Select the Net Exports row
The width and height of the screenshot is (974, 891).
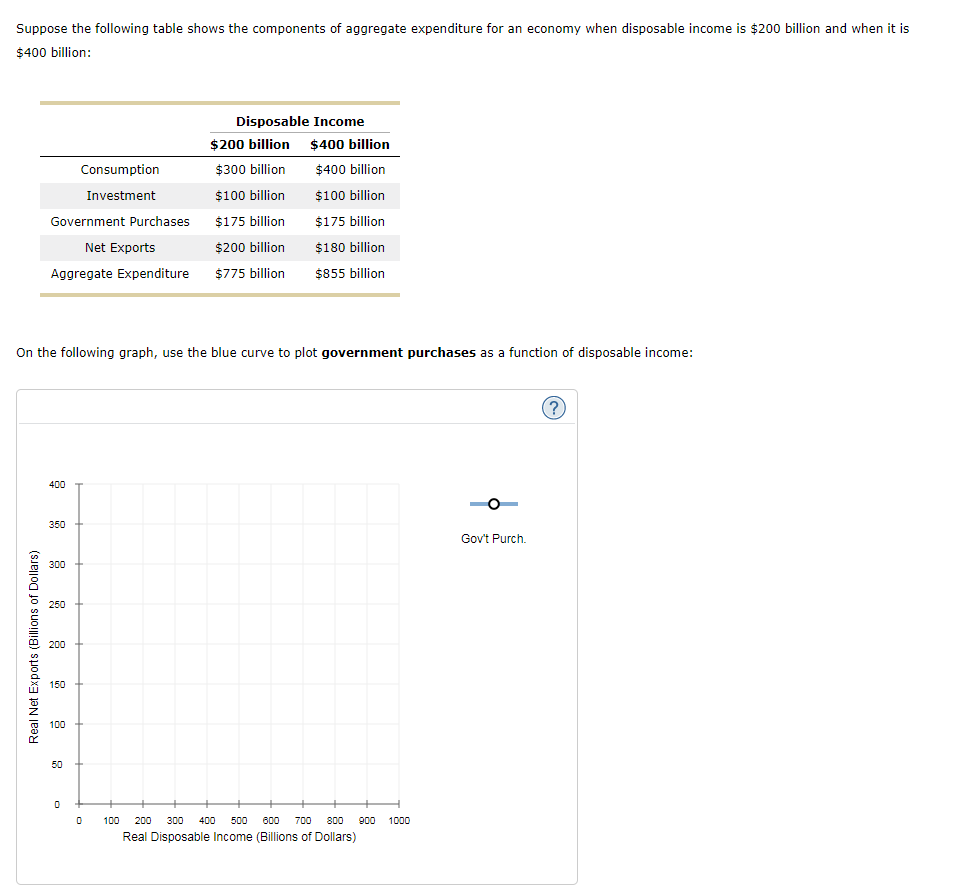[x=120, y=247]
